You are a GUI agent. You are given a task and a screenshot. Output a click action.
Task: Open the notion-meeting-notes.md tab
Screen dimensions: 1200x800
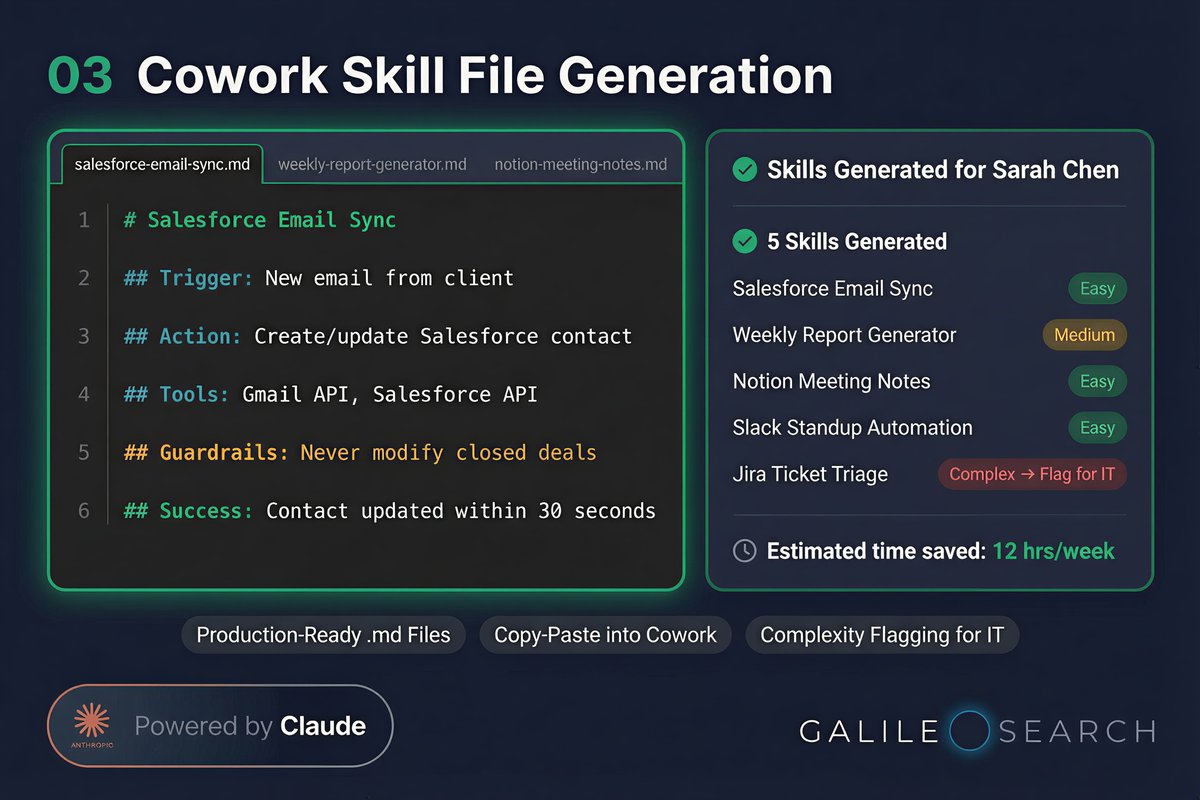(580, 164)
